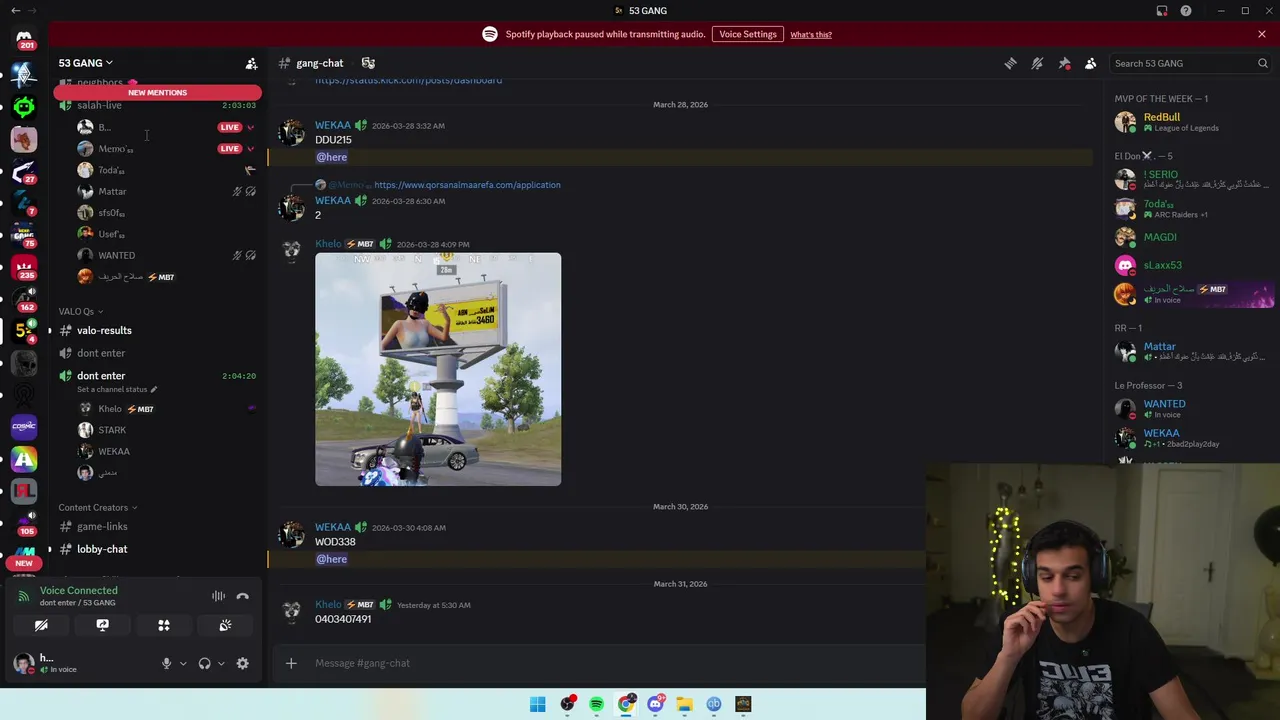
Task: Open User Settings gear icon
Action: (242, 663)
